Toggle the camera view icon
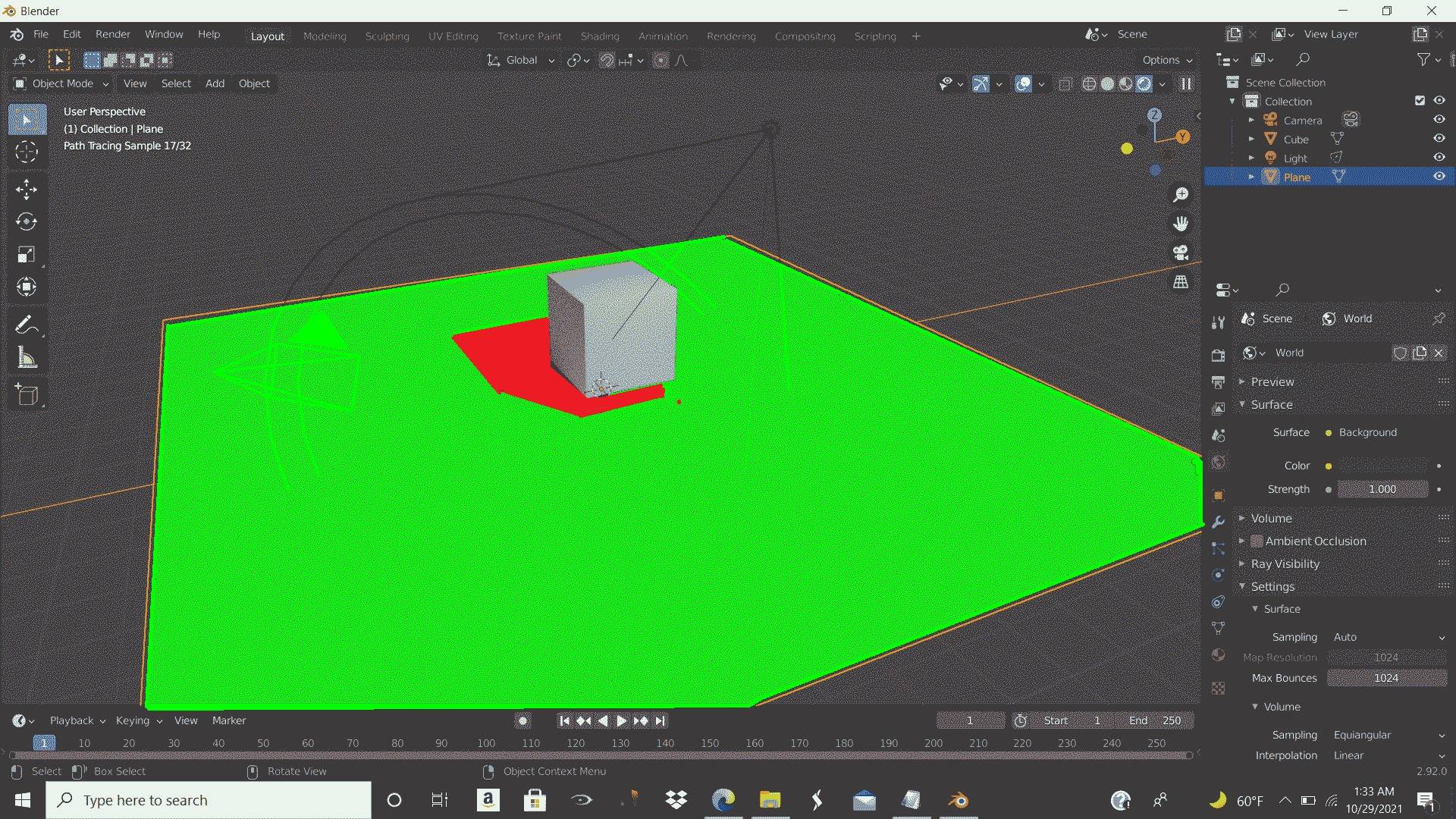The height and width of the screenshot is (819, 1456). coord(1181,253)
